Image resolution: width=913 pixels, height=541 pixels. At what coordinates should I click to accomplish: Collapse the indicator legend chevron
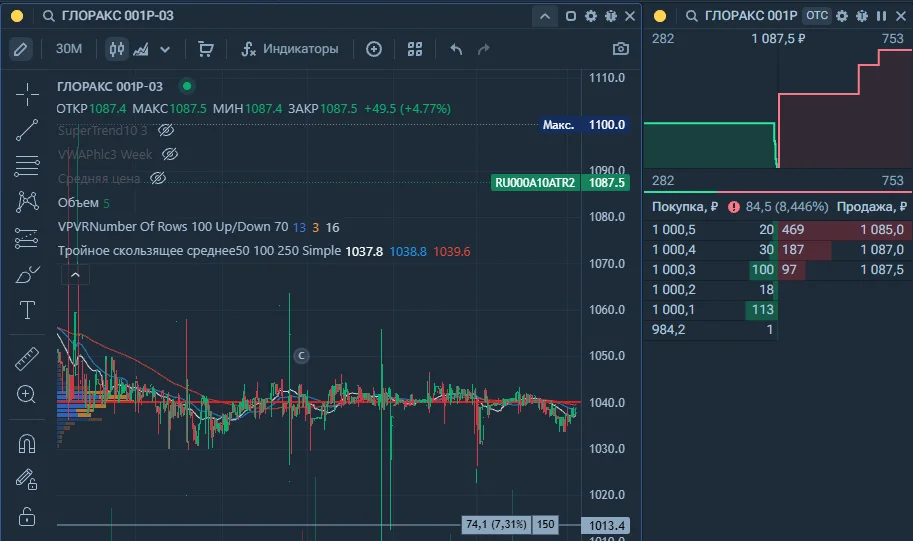(75, 274)
